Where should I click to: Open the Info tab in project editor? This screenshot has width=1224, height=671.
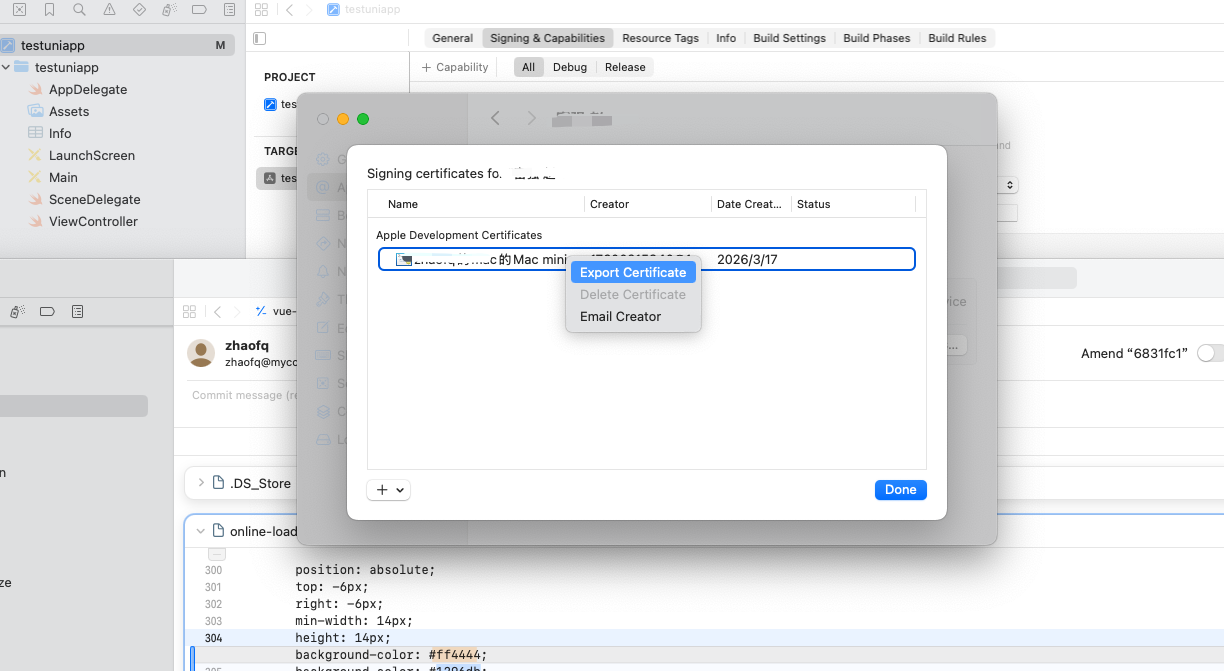click(x=726, y=38)
